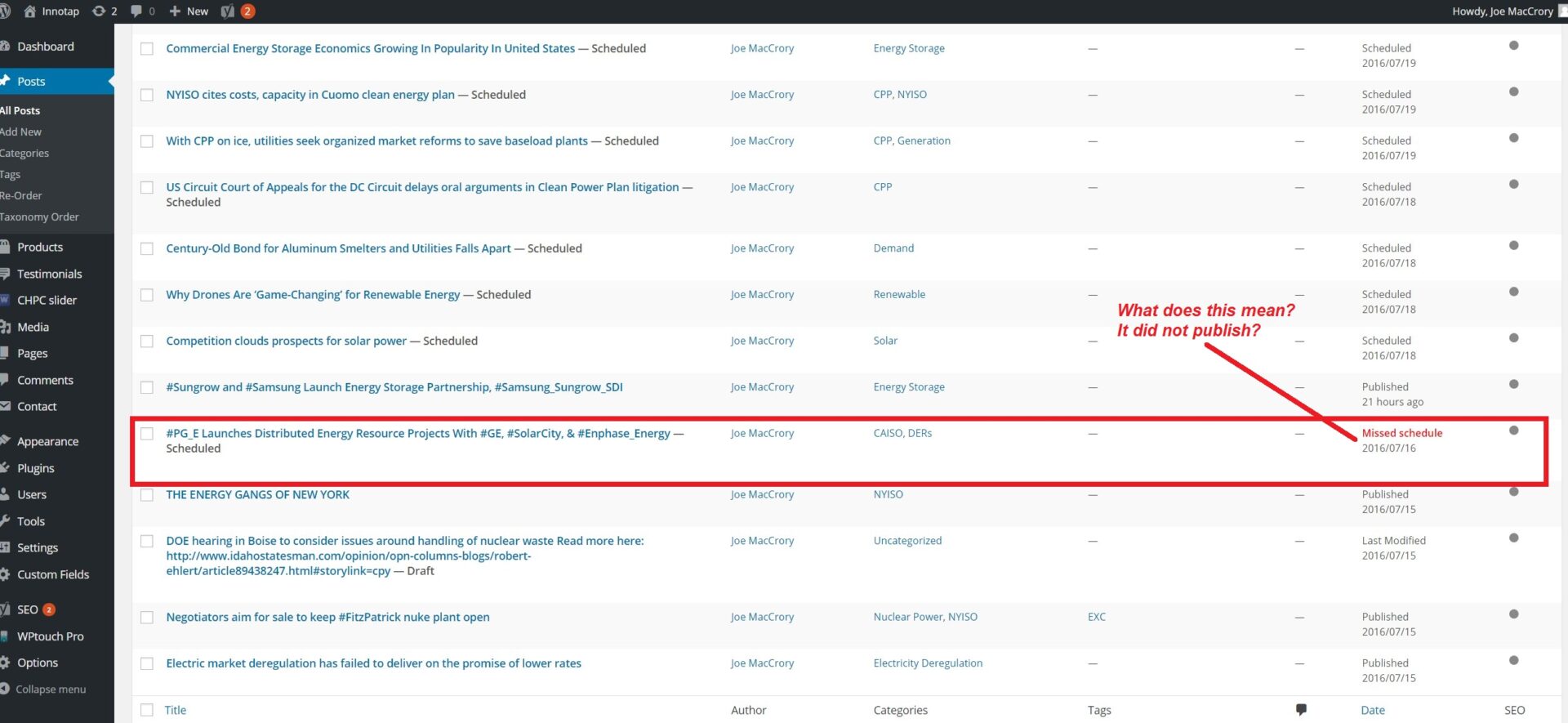Click the Users icon in sidebar

[x=5, y=494]
